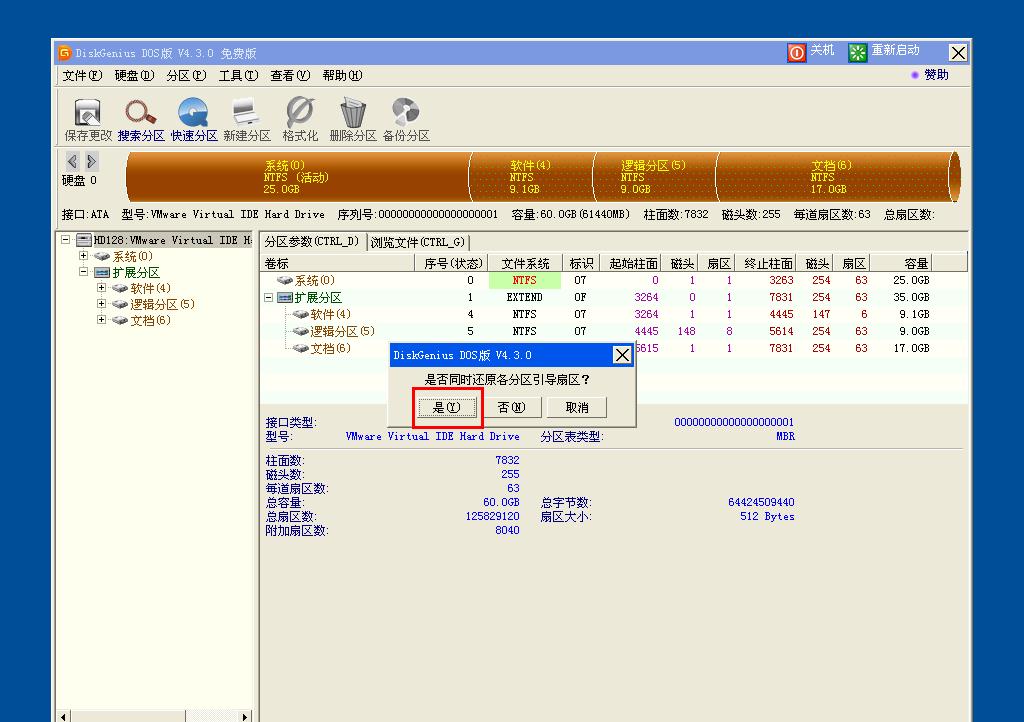Go to next disk with right arrow
Screen dimensions: 1024x722
pos(91,161)
